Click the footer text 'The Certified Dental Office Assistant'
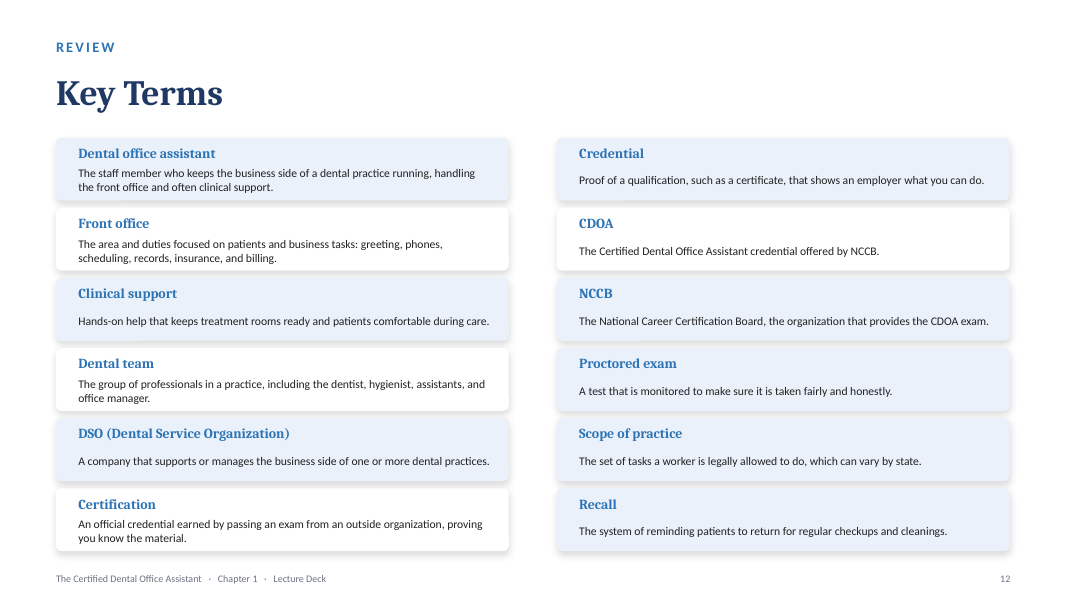 (129, 579)
